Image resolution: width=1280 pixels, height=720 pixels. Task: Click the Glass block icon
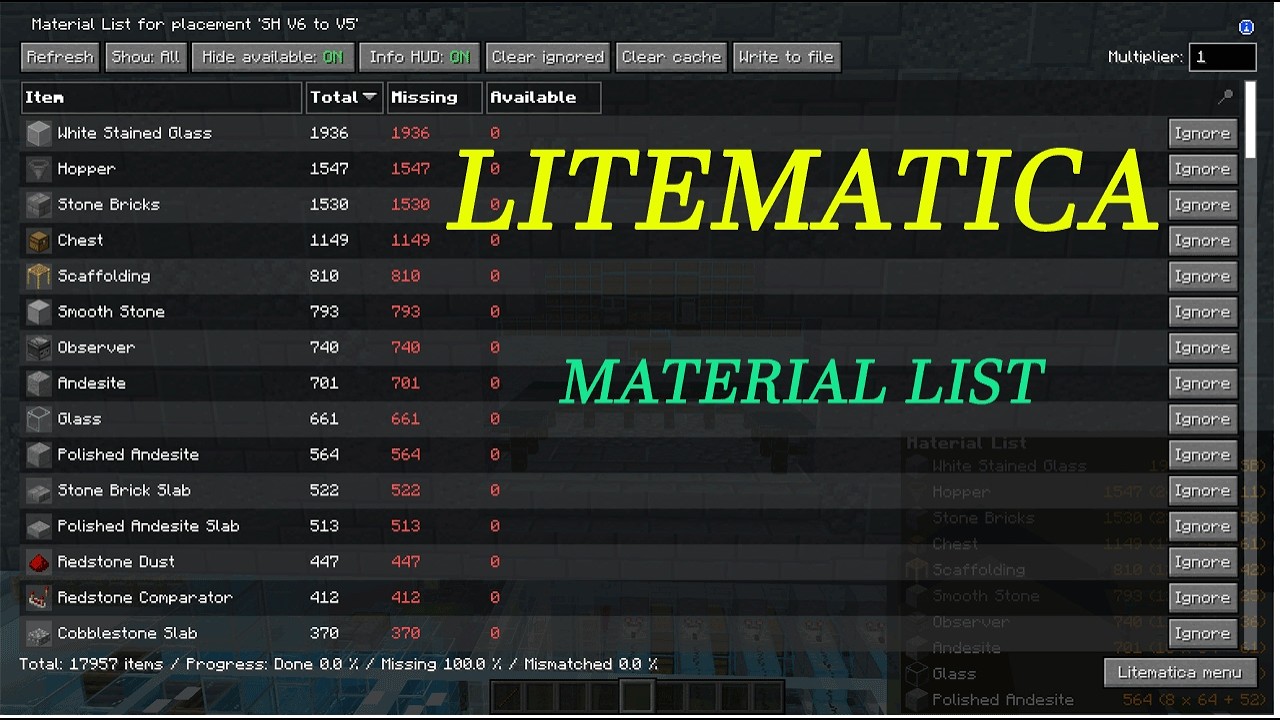click(38, 419)
